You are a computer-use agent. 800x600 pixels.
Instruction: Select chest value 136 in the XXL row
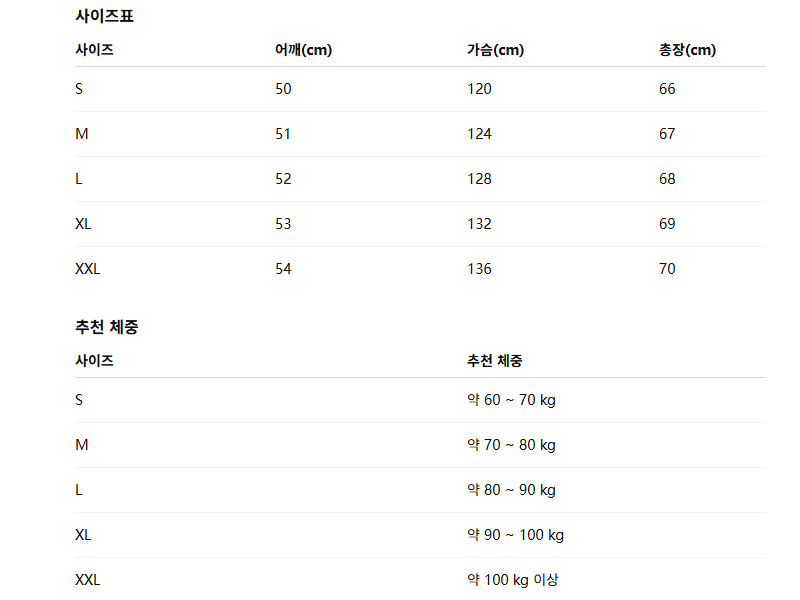point(479,269)
